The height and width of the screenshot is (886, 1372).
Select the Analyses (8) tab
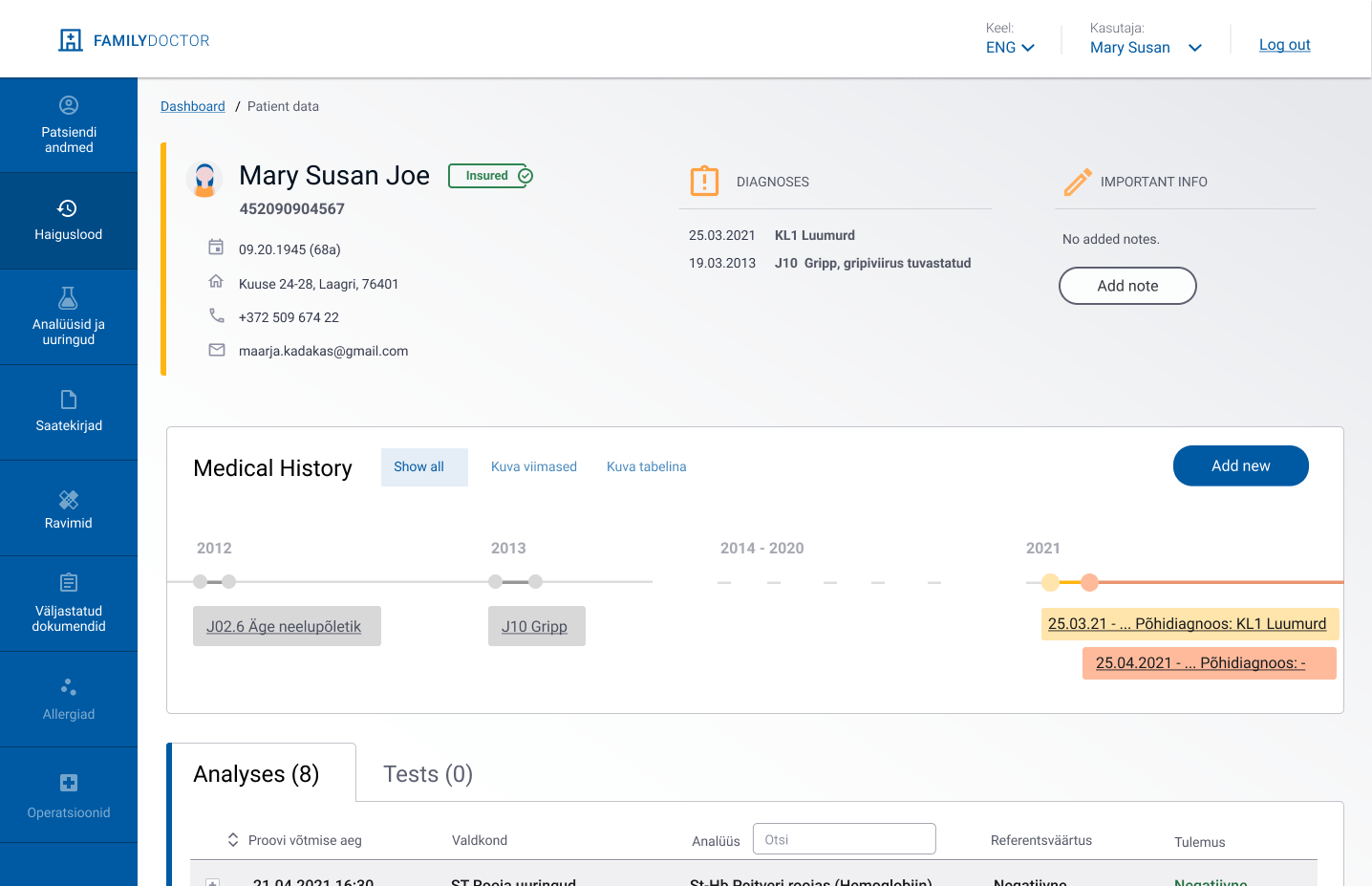[x=256, y=774]
